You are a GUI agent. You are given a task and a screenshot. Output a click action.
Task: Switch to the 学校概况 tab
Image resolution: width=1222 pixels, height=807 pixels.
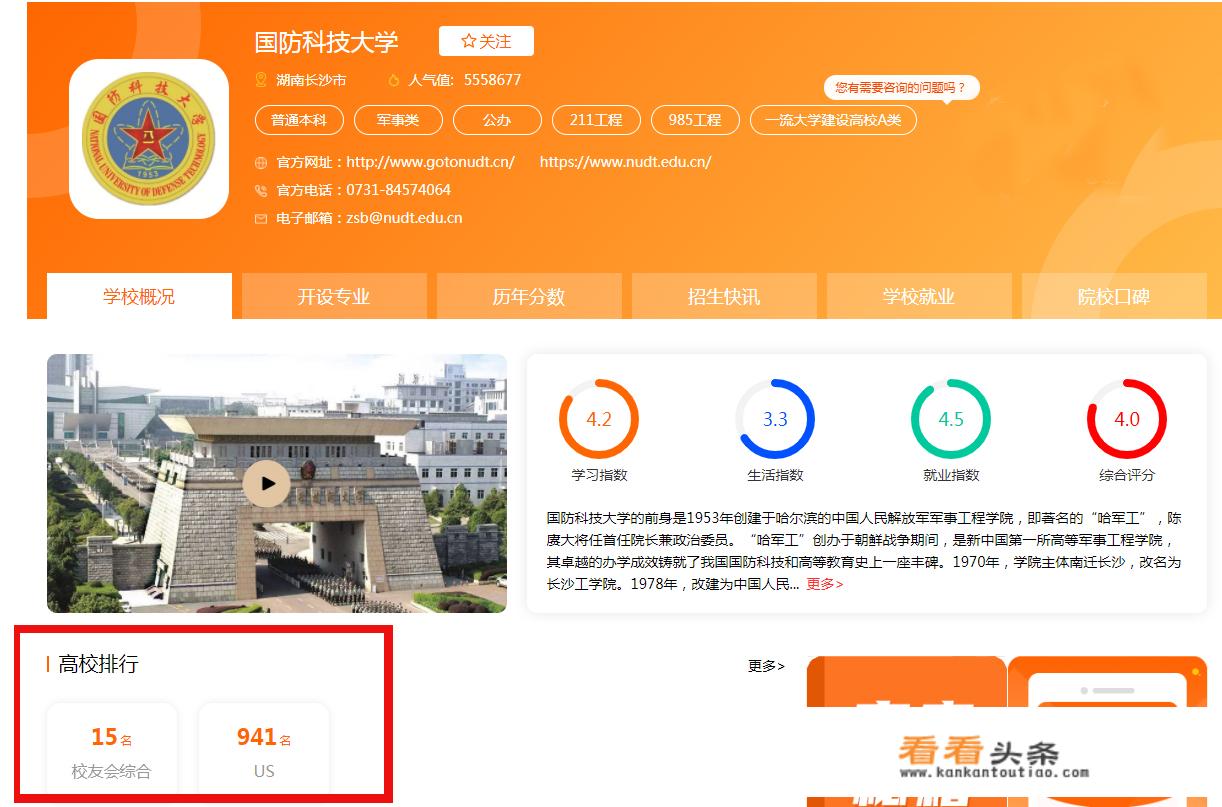pos(139,297)
